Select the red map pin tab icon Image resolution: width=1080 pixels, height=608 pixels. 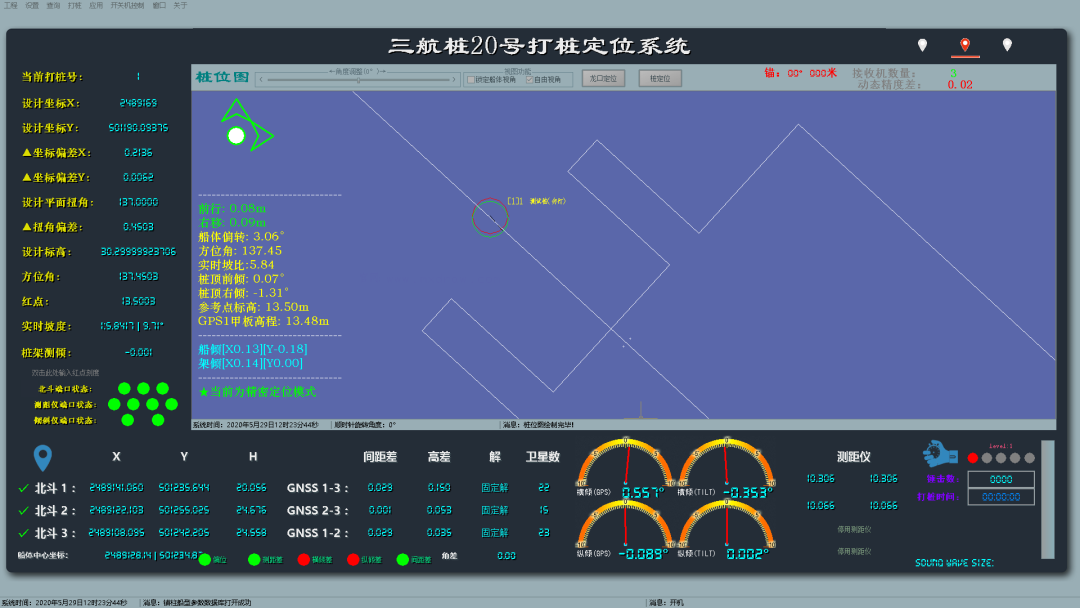pyautogui.click(x=965, y=45)
